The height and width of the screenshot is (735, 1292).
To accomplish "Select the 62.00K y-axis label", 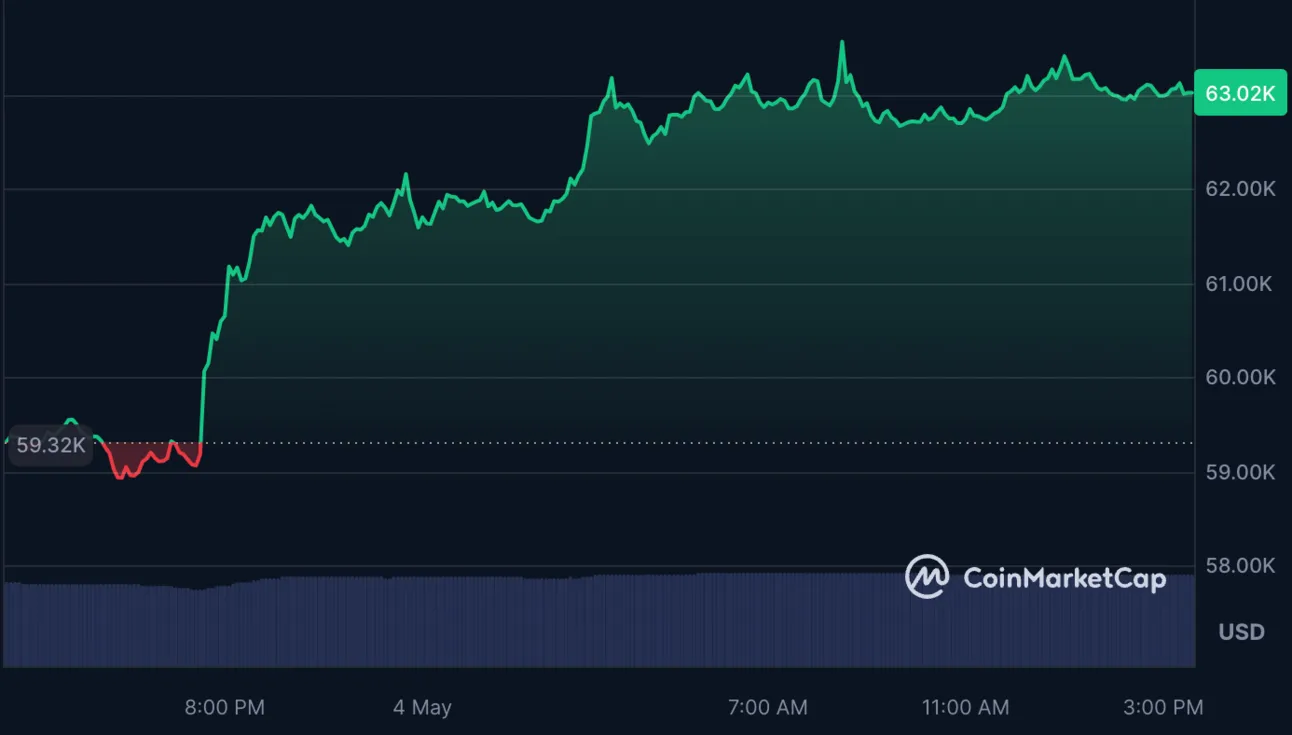I will (x=1240, y=189).
